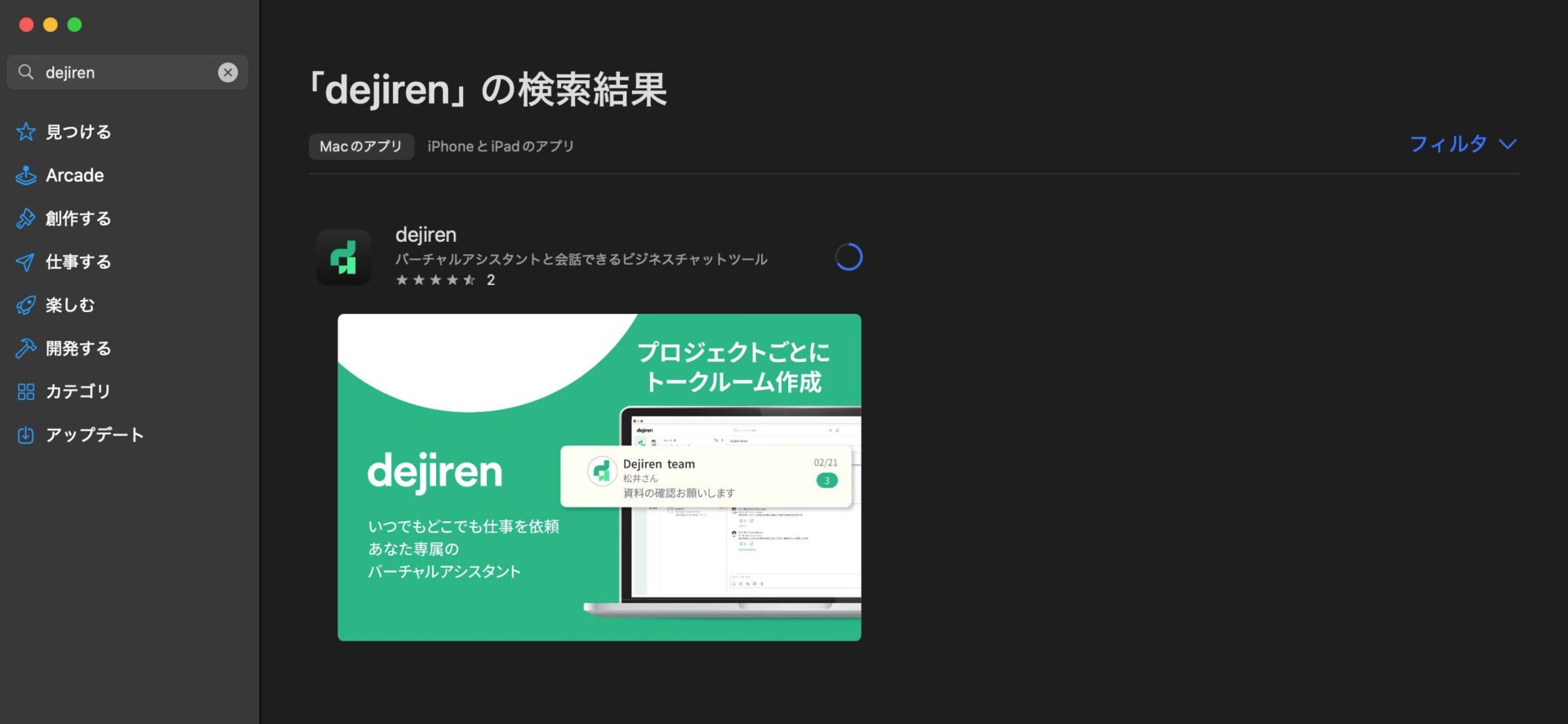
Task: Open the 楽しむ category
Action: [70, 305]
